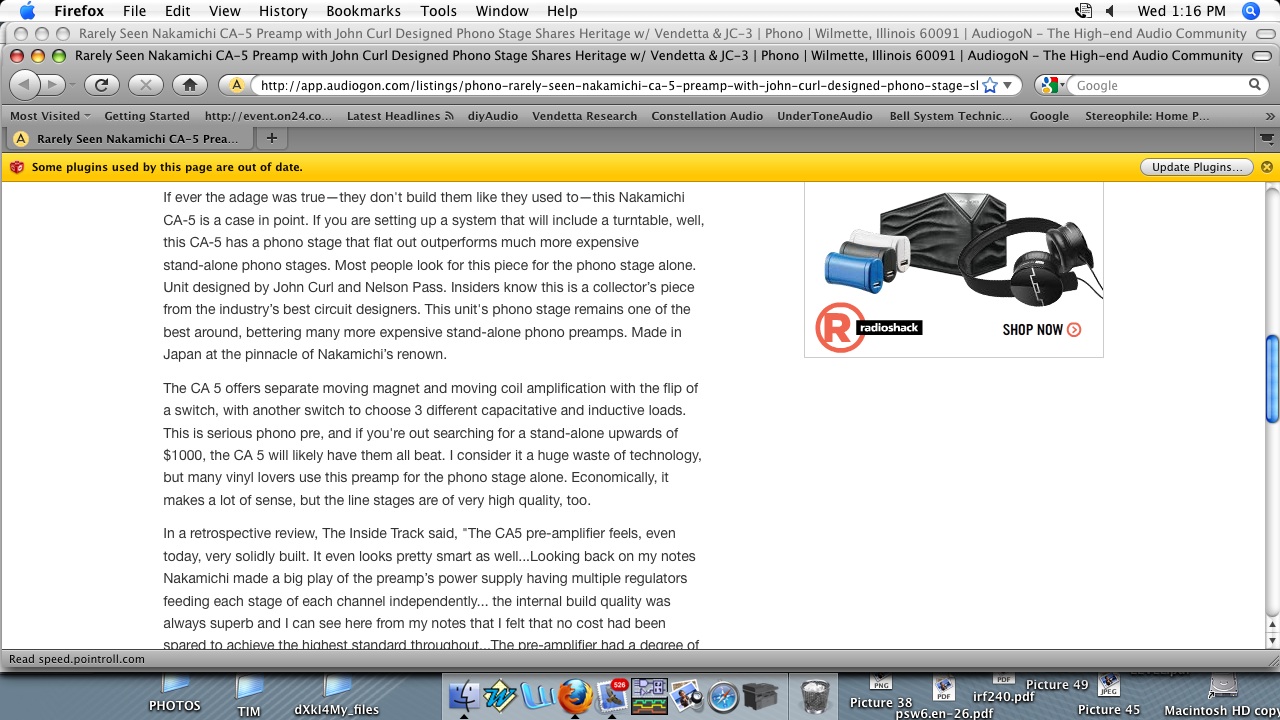Open Spotlight search icon in menu bar

click(x=1250, y=11)
